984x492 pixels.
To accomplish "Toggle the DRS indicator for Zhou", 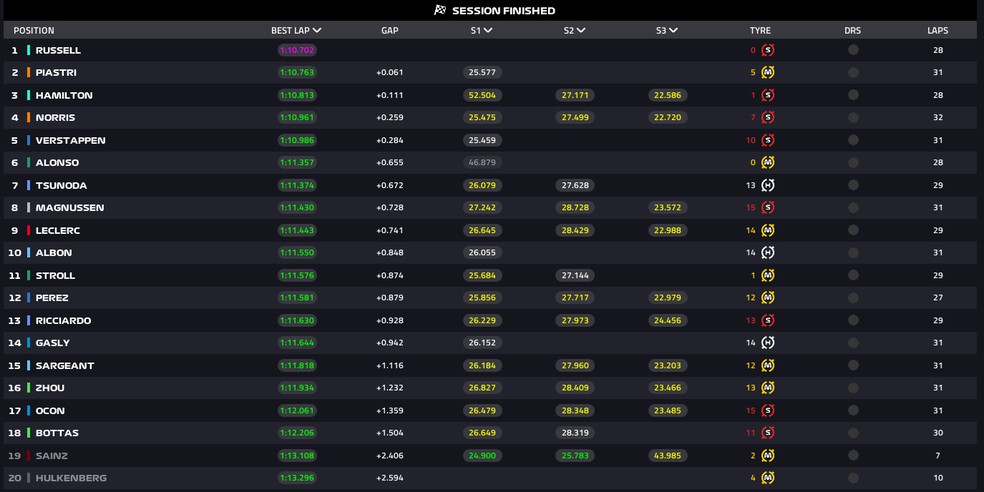I will click(853, 388).
